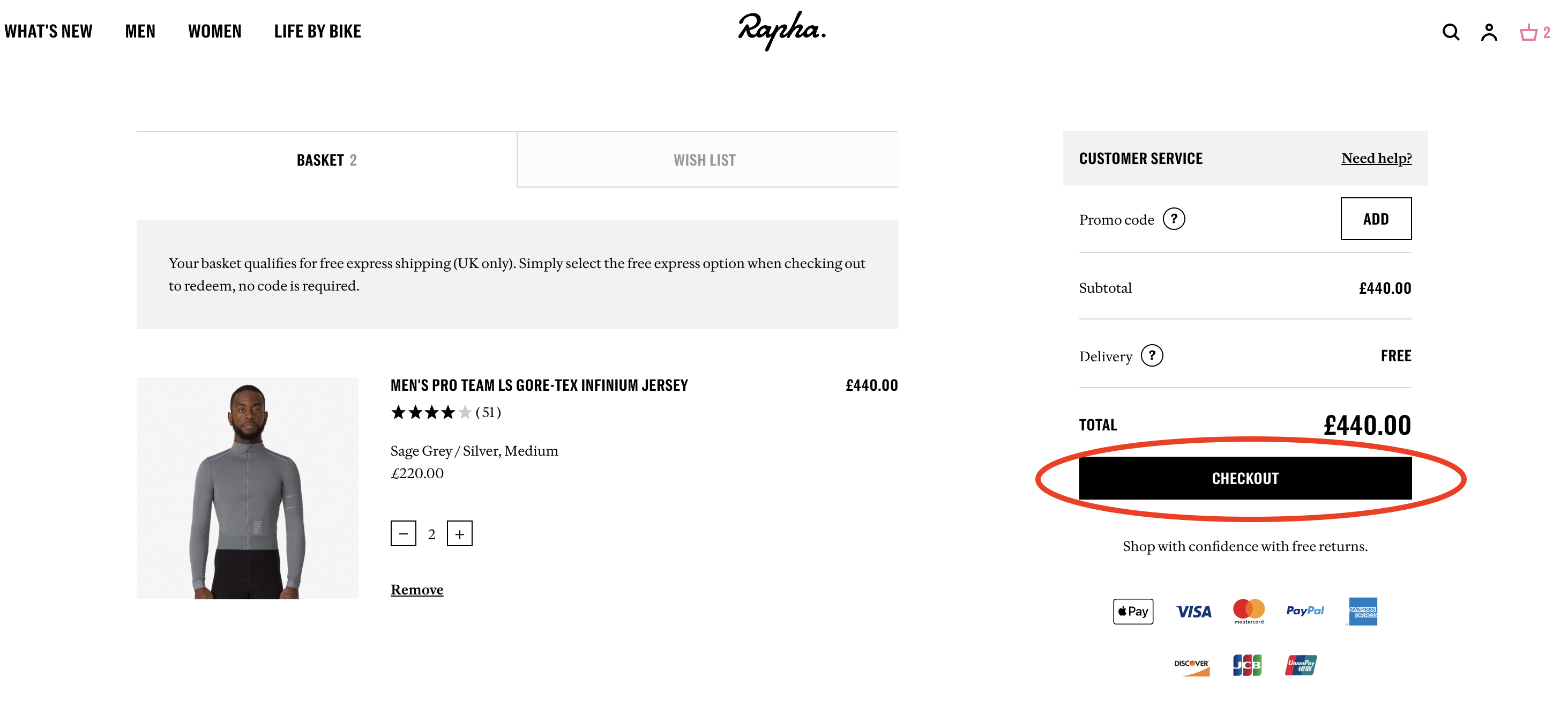The width and height of the screenshot is (1568, 714).
Task: Increase jersey quantity with plus button
Action: (460, 534)
